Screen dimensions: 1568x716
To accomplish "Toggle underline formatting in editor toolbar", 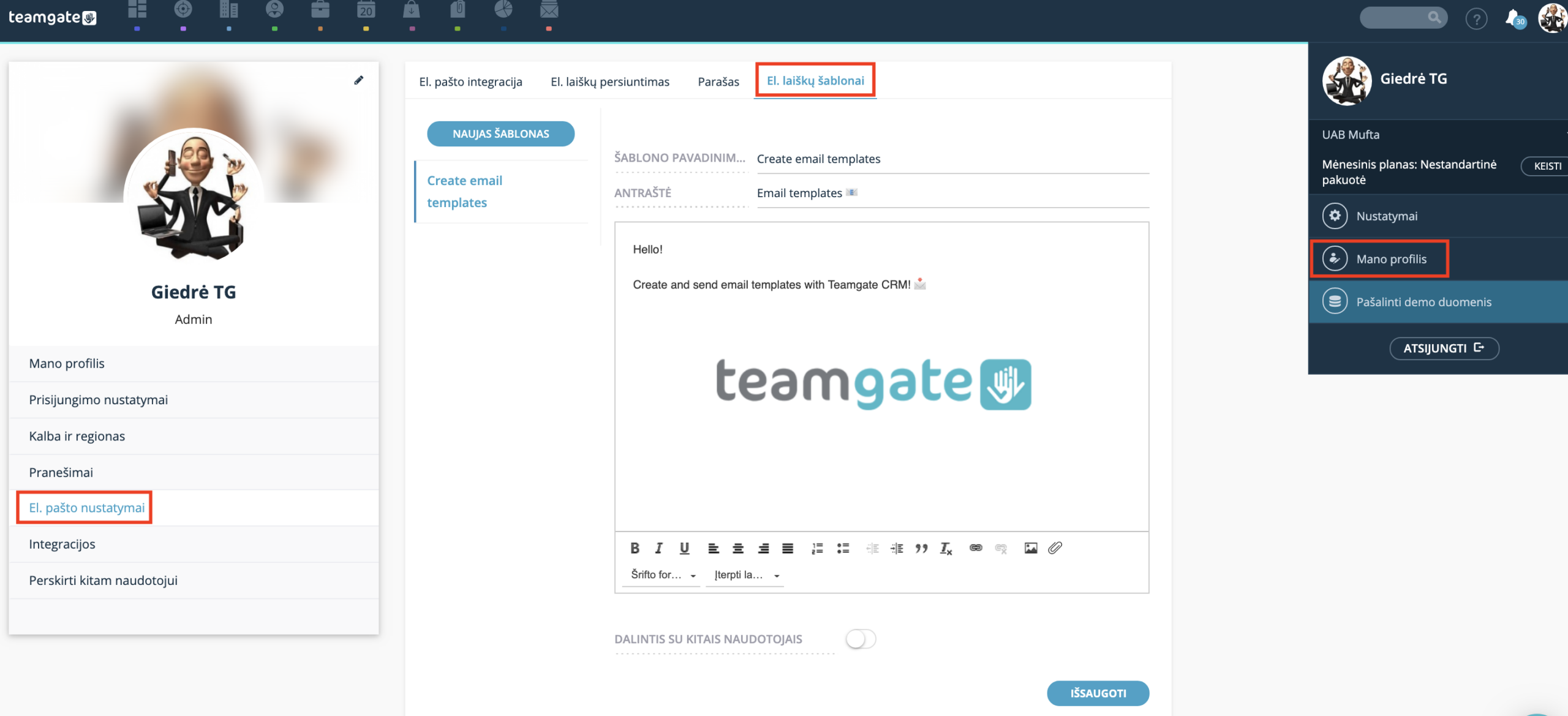I will pos(684,548).
